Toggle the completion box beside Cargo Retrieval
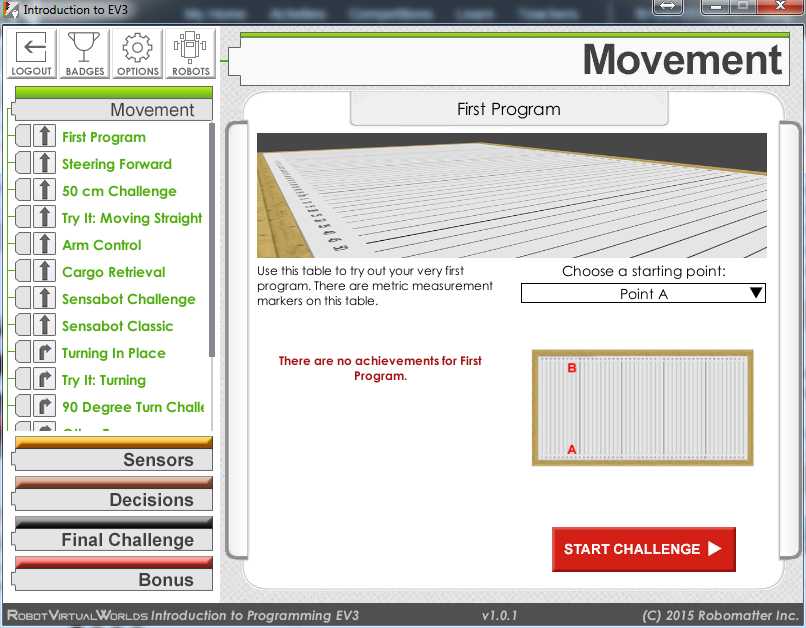Screen dimensions: 806x628 pyautogui.click(x=23, y=271)
